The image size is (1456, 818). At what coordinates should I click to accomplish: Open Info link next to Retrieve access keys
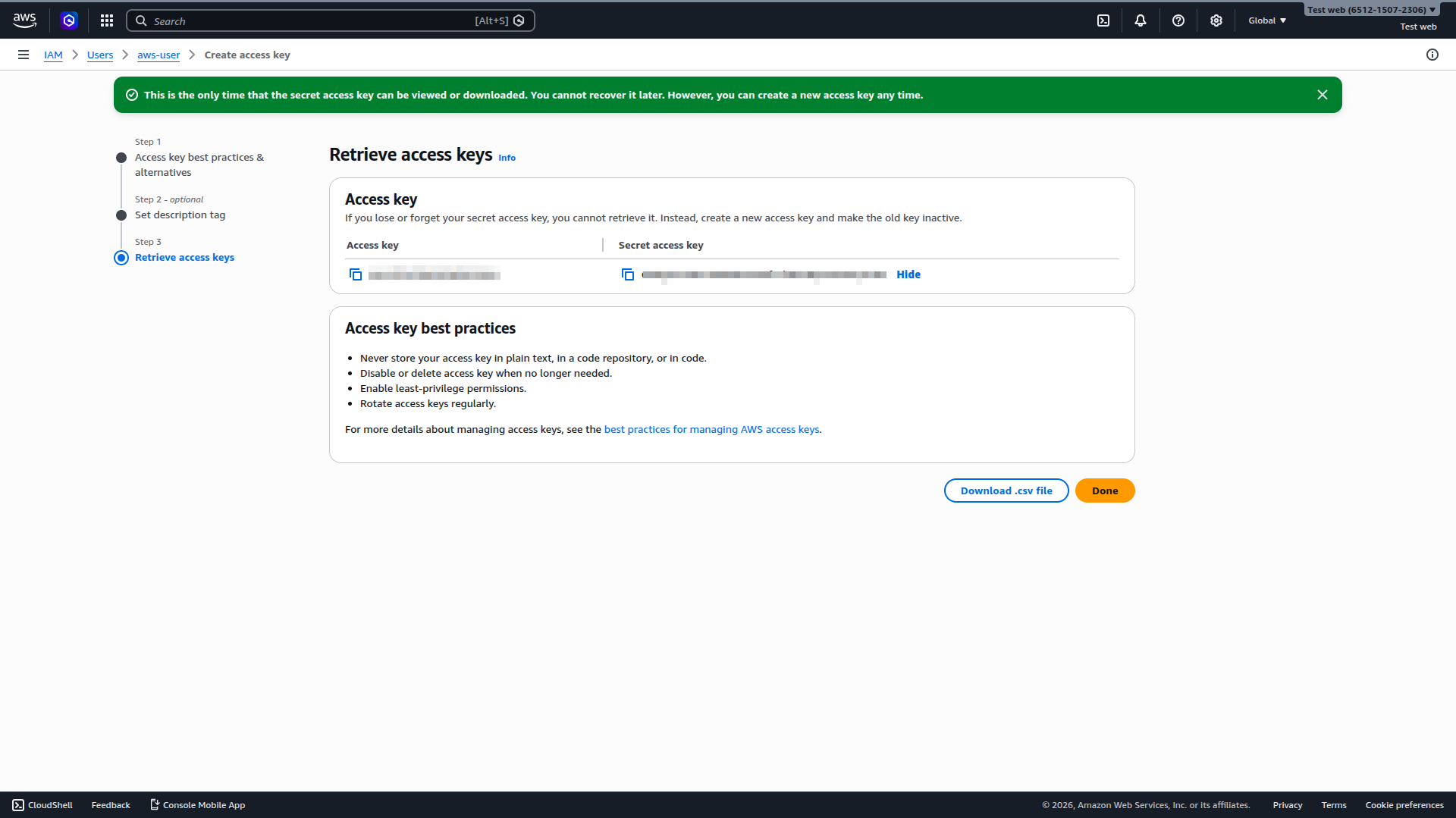point(507,158)
